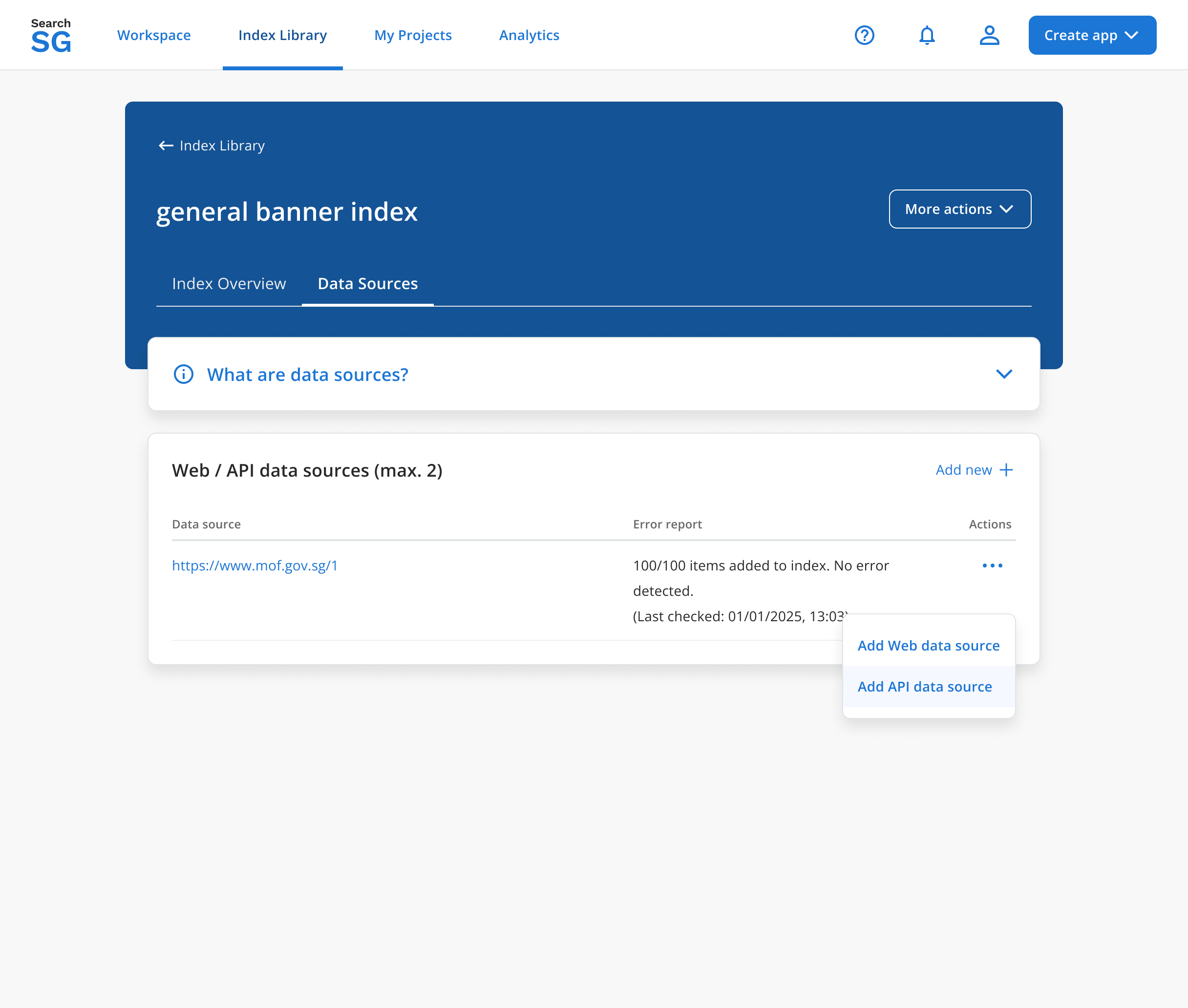Open the More actions dropdown

960,209
